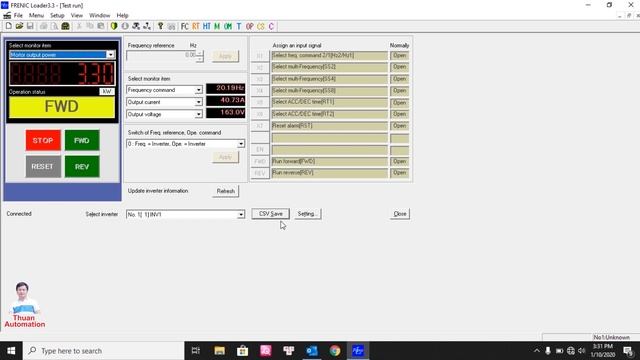Viewport: 640px width, 360px height.
Task: Click the green FWD run button
Action: [x=82, y=140]
